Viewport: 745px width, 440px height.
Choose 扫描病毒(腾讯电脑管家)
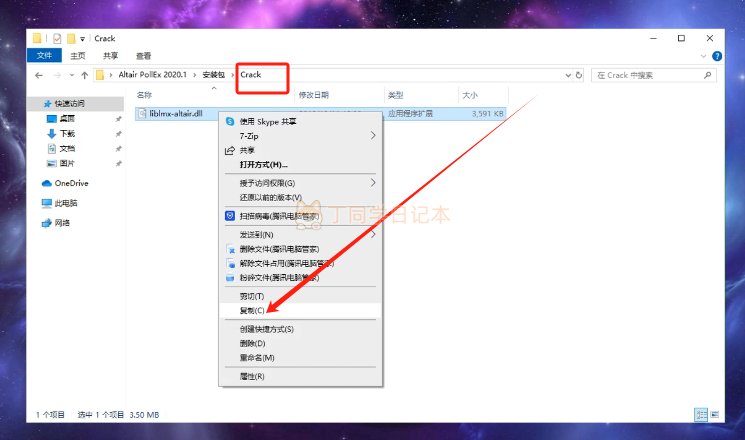pyautogui.click(x=301, y=216)
